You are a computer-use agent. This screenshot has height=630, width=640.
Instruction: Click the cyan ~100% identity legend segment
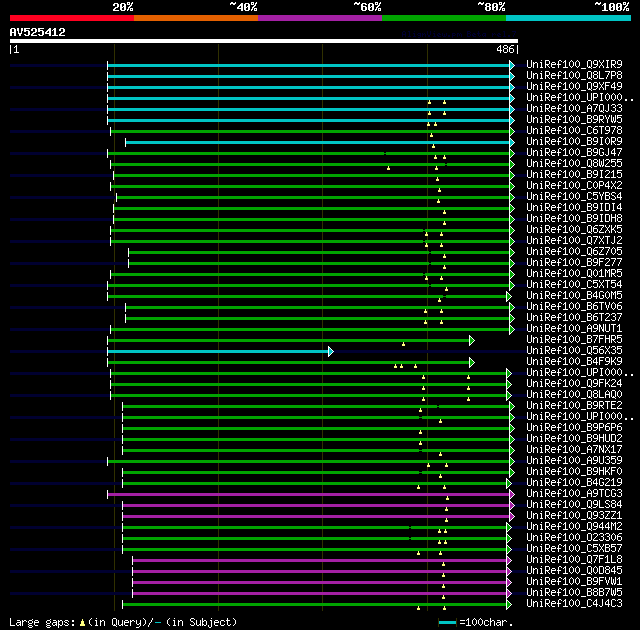(x=569, y=18)
